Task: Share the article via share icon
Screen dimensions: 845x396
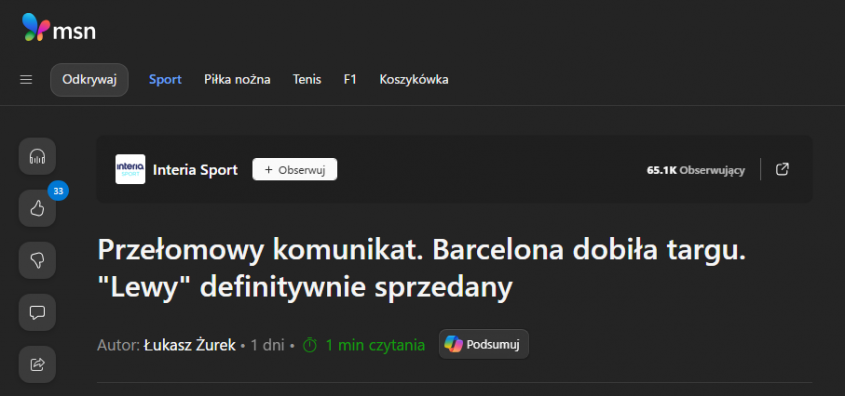Action: (37, 365)
